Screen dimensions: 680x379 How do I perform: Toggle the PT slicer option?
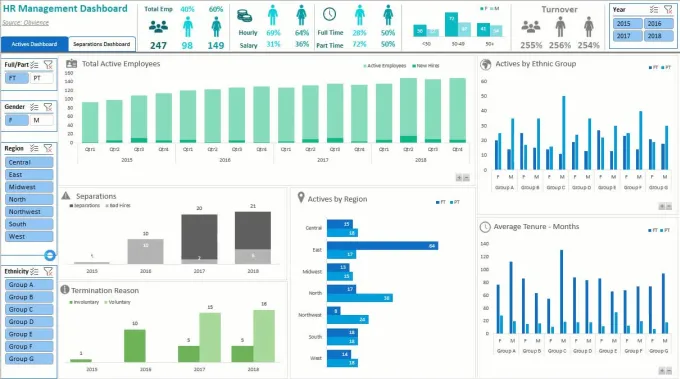pyautogui.click(x=42, y=78)
